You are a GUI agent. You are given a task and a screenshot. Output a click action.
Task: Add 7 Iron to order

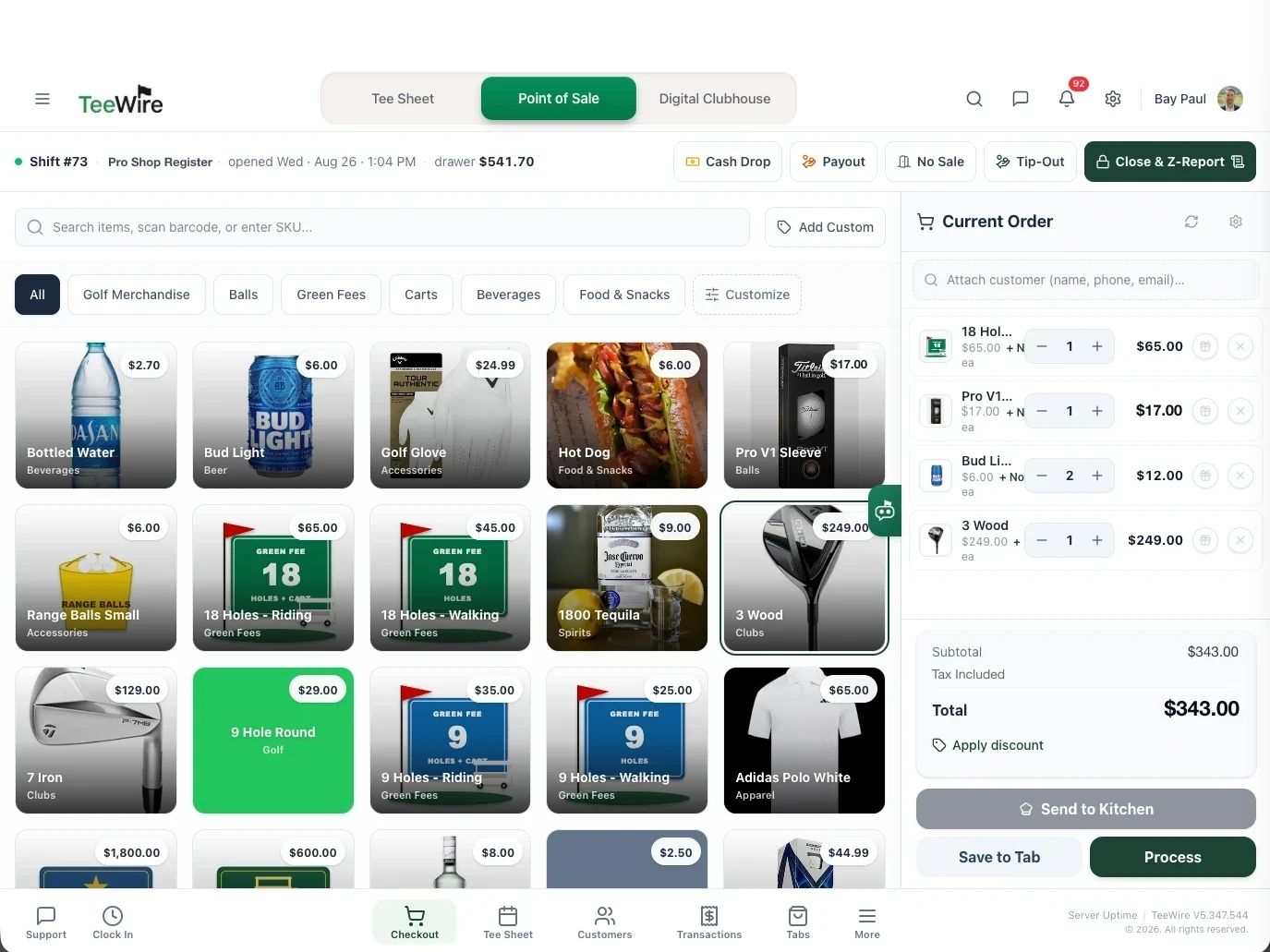click(x=96, y=741)
